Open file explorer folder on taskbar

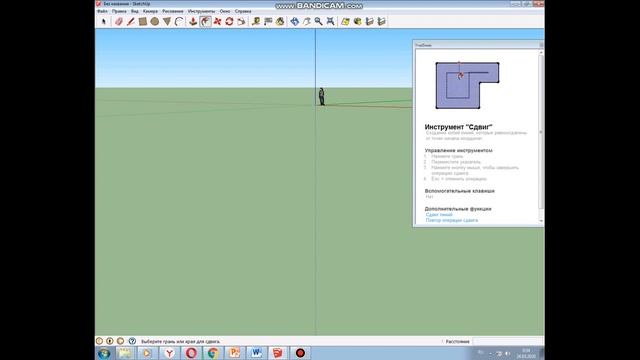pyautogui.click(x=125, y=353)
